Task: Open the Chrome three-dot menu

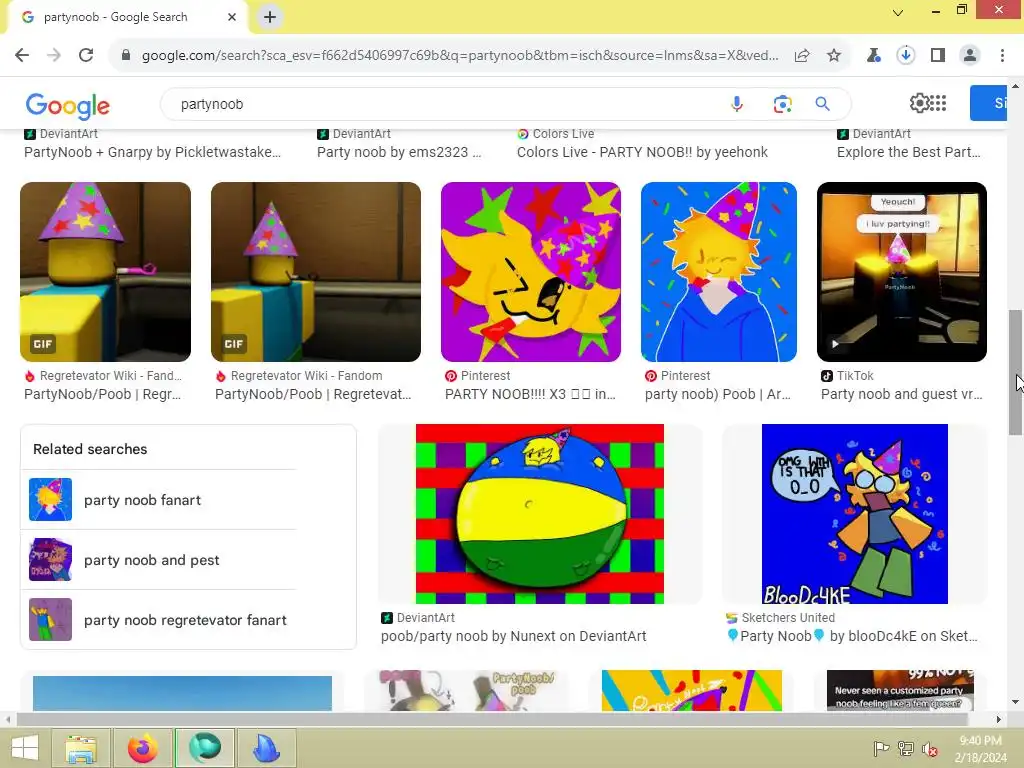Action: (x=1002, y=56)
